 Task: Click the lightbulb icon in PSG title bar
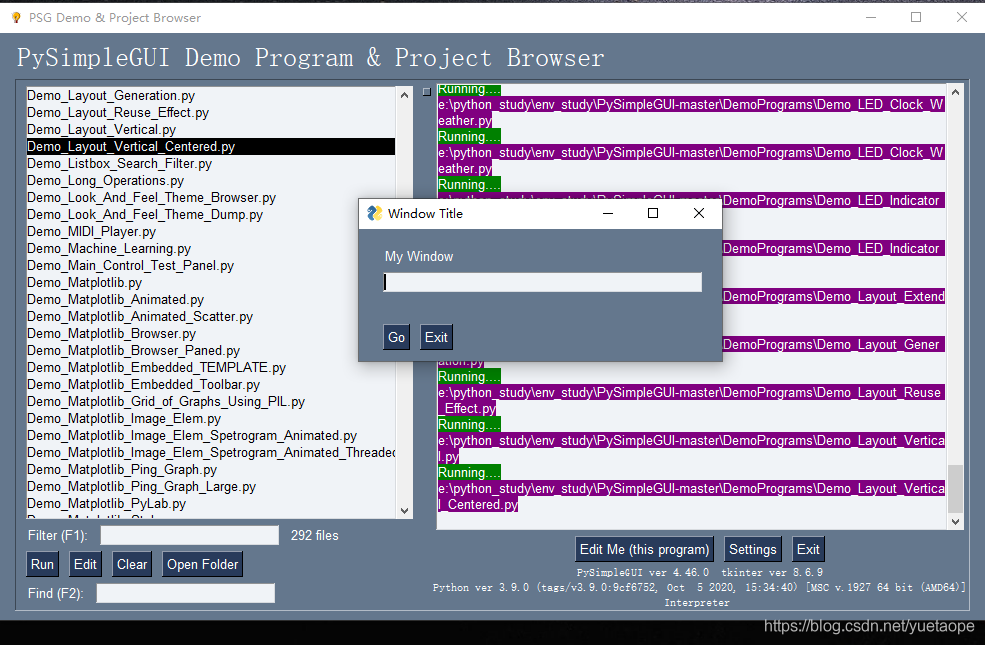click(x=16, y=18)
